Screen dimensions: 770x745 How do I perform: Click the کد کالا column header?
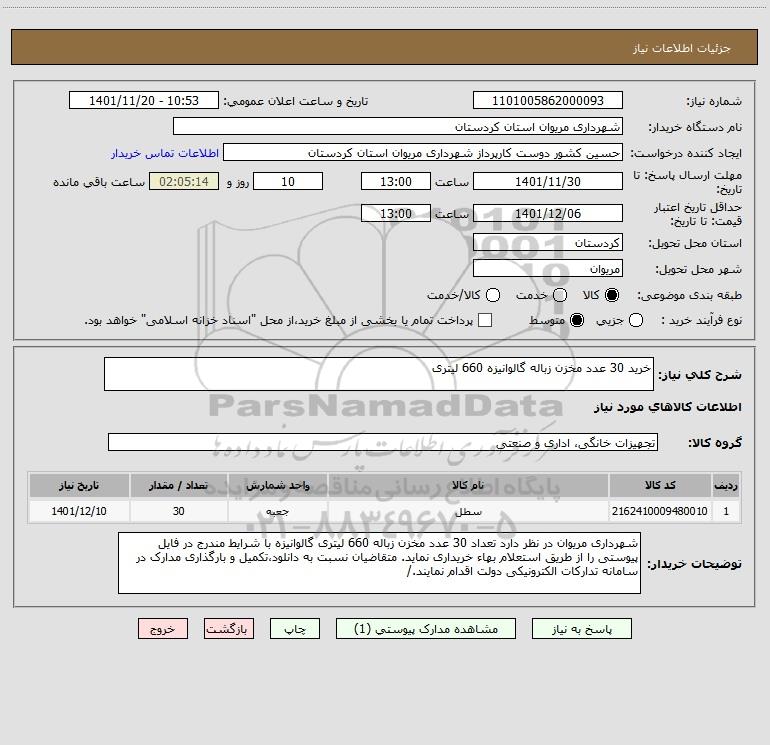tap(660, 486)
